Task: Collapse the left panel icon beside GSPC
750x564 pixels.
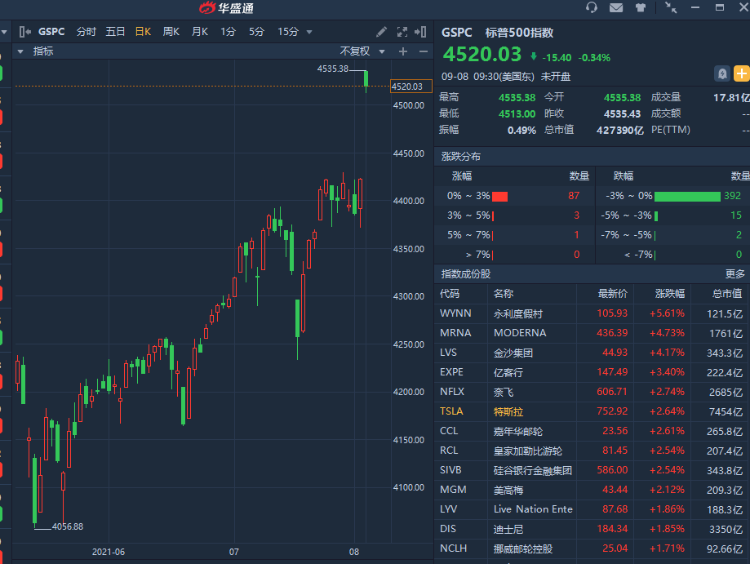Action: click(24, 32)
